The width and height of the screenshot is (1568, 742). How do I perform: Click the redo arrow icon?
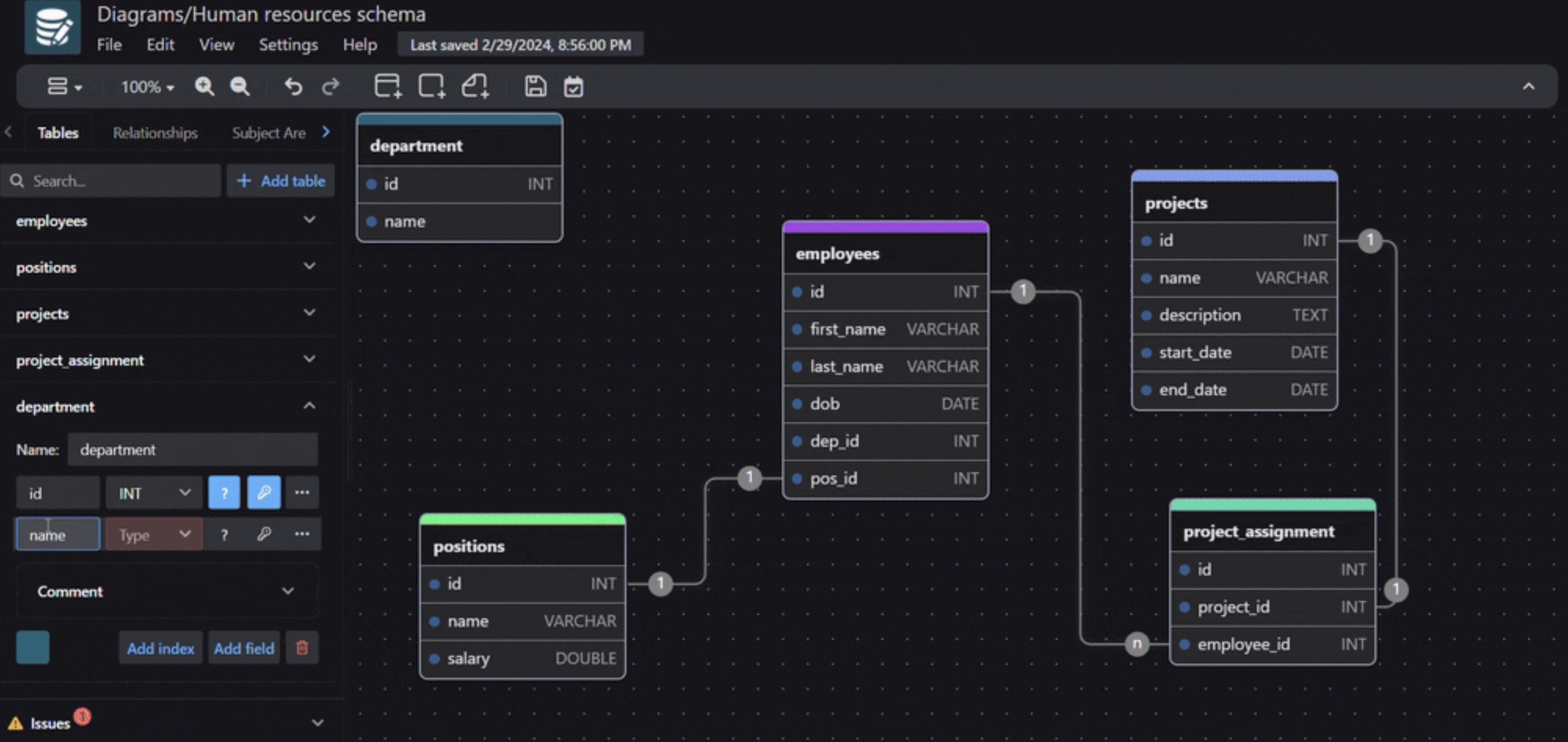331,86
